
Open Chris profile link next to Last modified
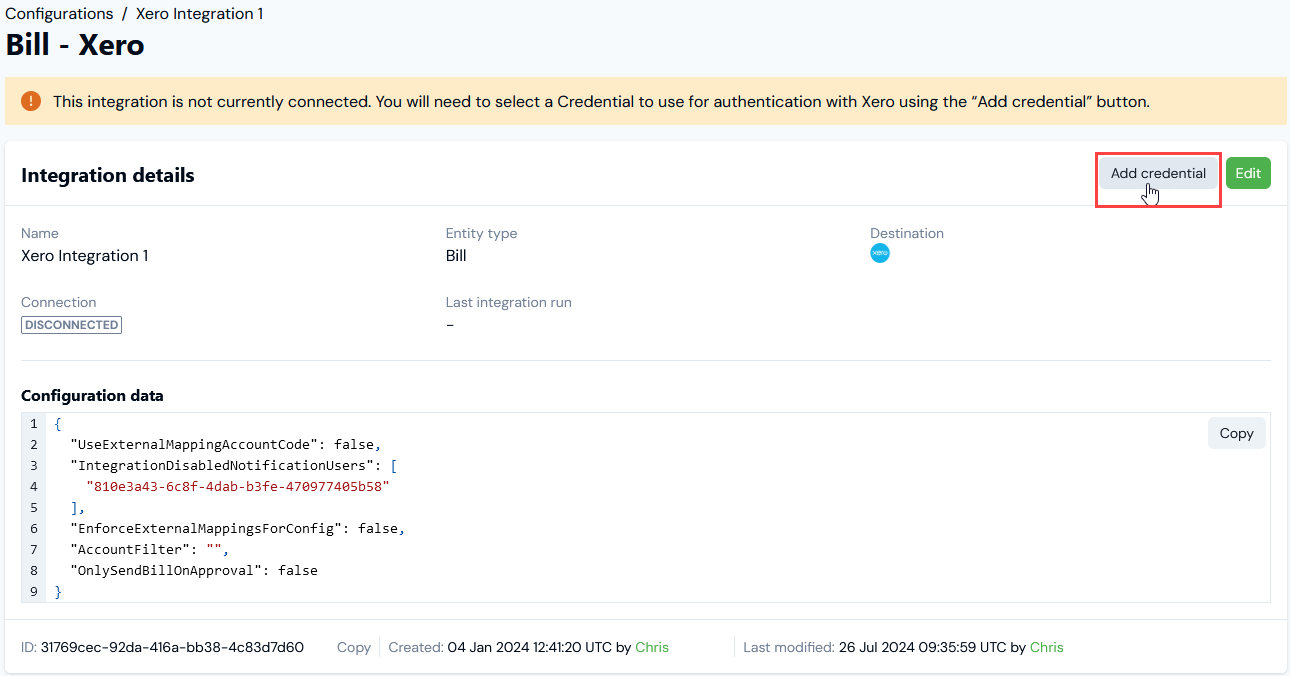(1047, 647)
